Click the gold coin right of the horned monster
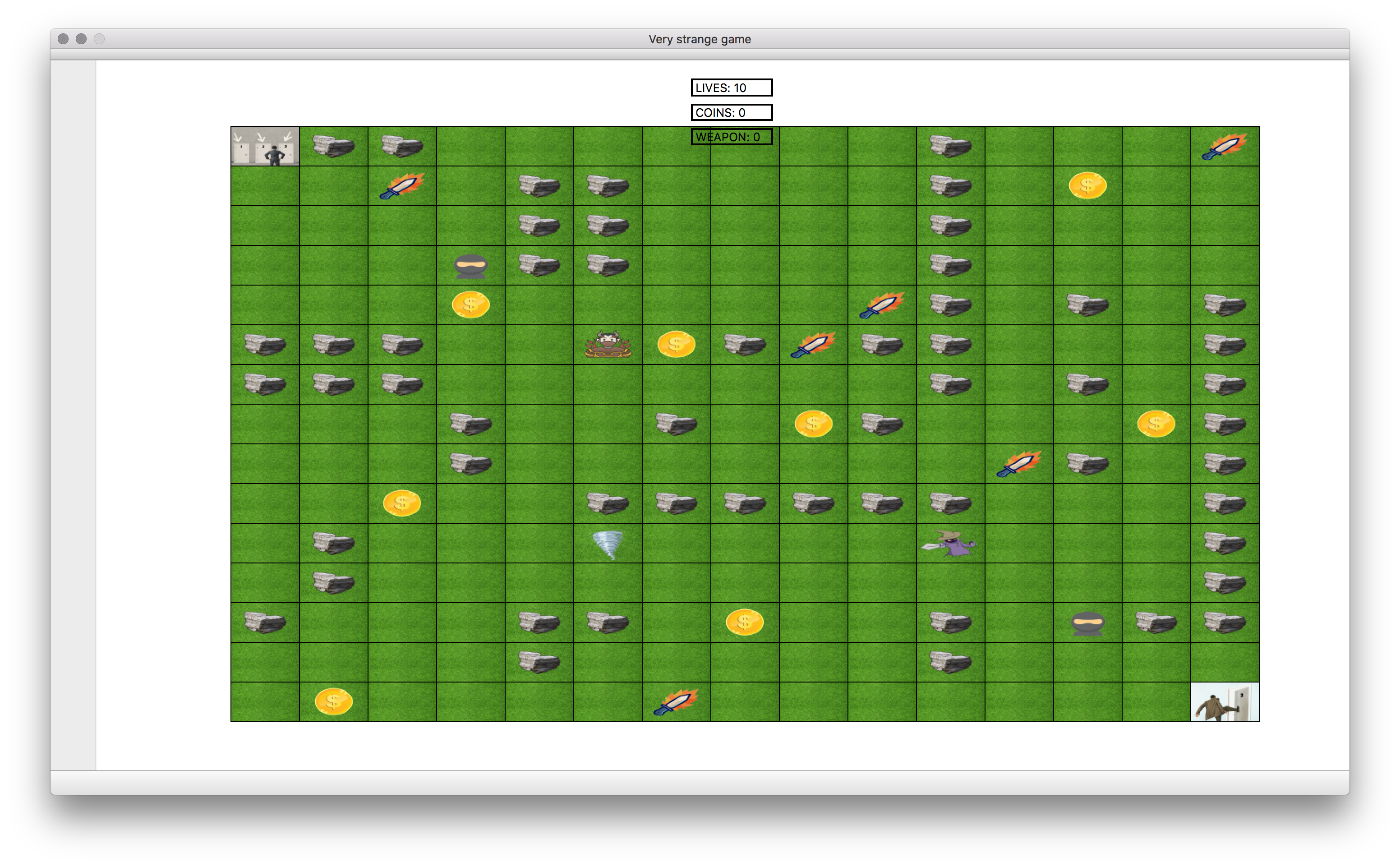This screenshot has height=867, width=1400. [676, 345]
